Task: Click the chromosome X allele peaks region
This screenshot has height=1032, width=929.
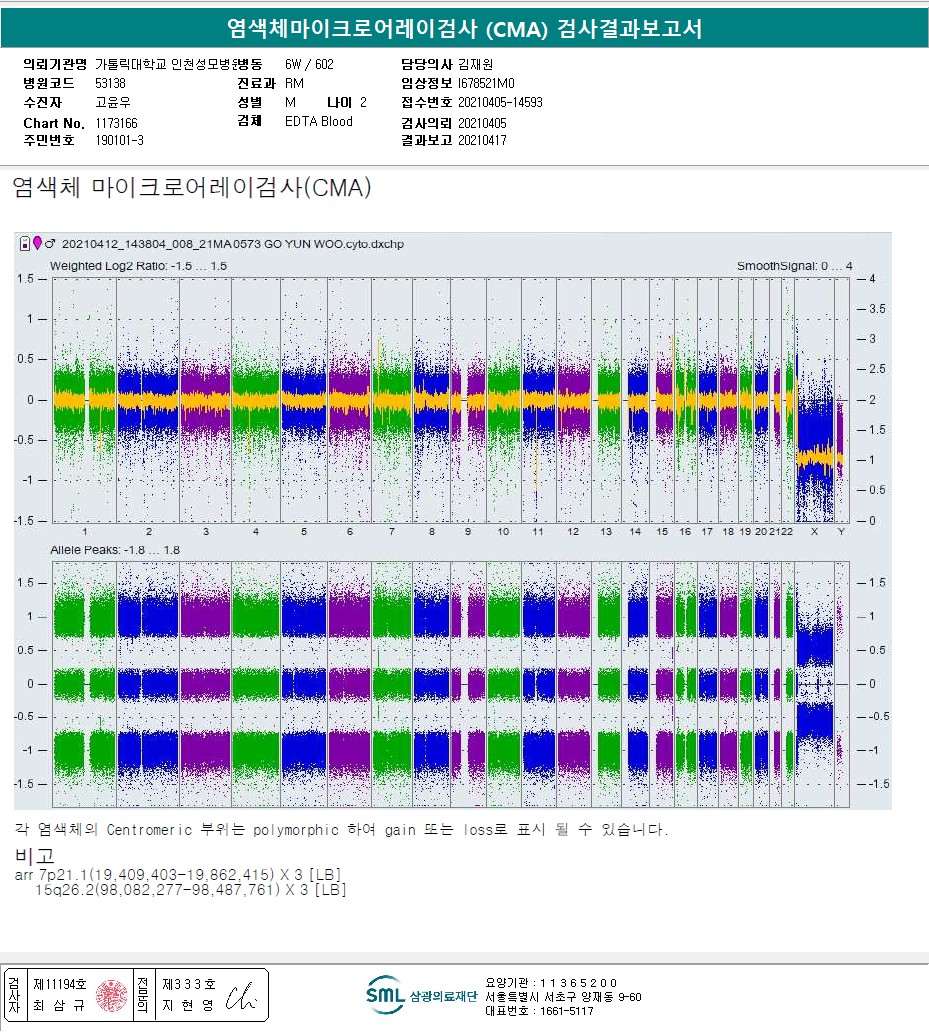Action: pos(815,684)
